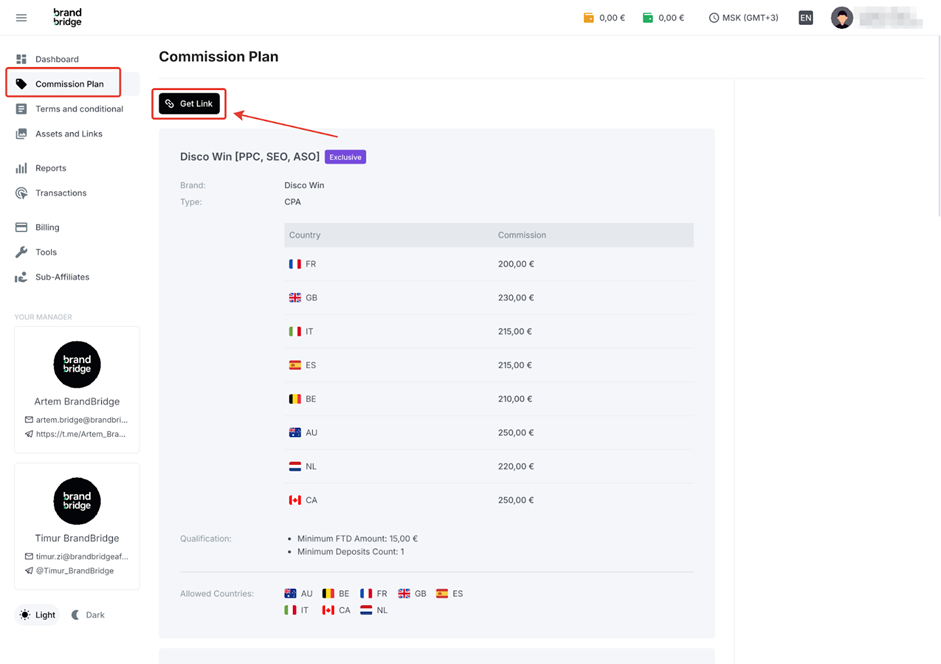Image resolution: width=941 pixels, height=664 pixels.
Task: Click the Spain flag in ES commission row
Action: (295, 365)
